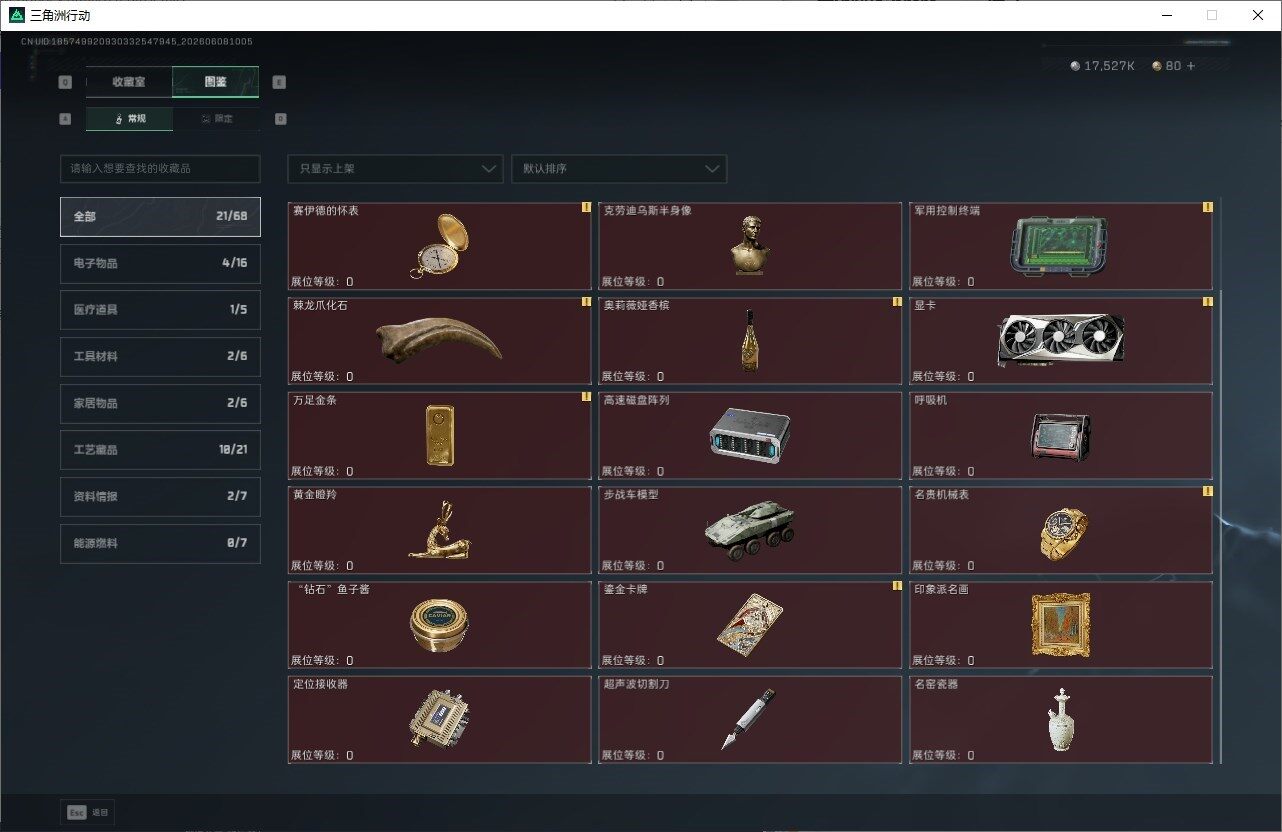Click the collectible search input field
This screenshot has height=832, width=1282.
pyautogui.click(x=160, y=169)
